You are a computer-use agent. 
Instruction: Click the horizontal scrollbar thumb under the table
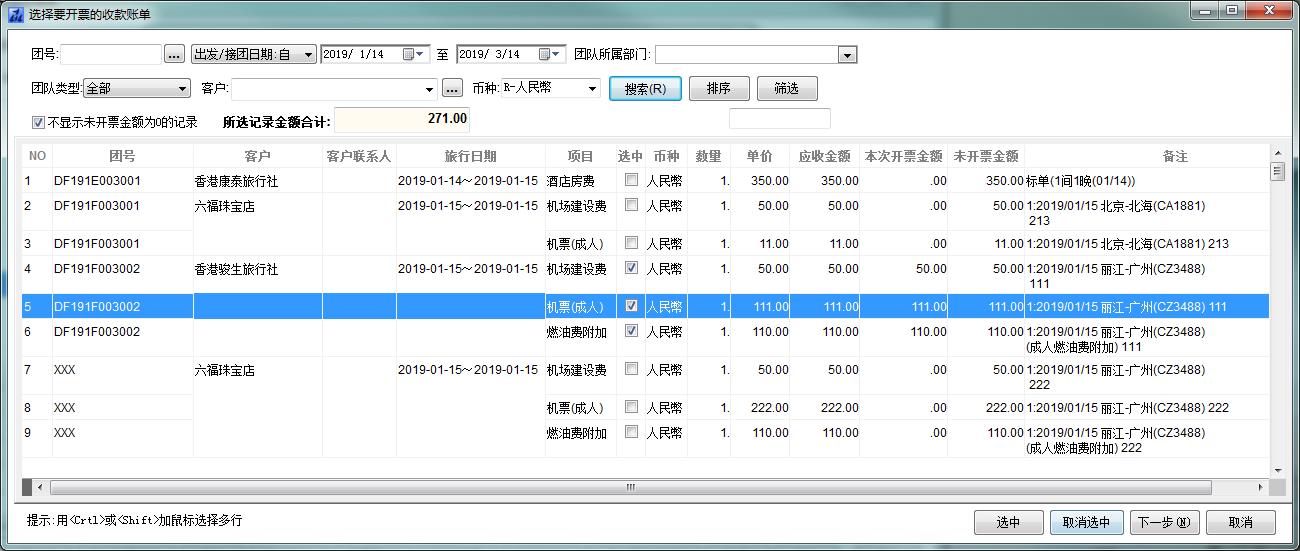coord(630,487)
